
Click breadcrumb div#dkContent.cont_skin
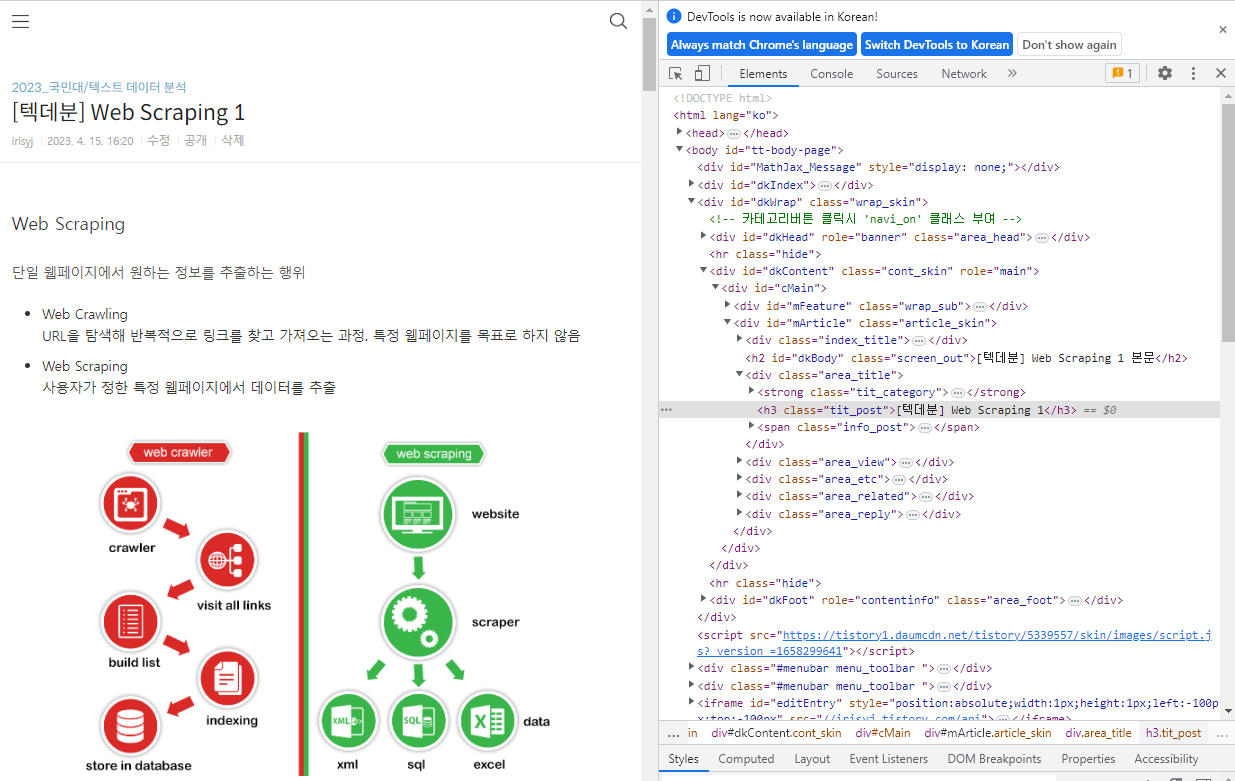tap(776, 733)
